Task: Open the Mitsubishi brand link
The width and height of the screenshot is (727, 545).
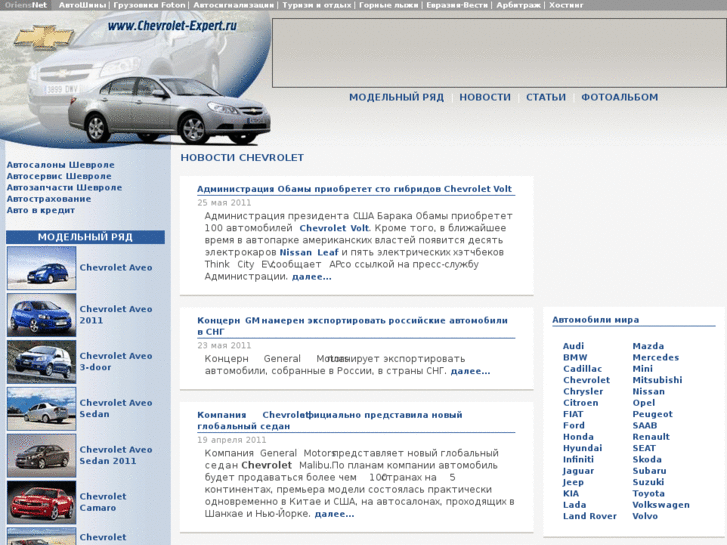Action: click(x=657, y=380)
